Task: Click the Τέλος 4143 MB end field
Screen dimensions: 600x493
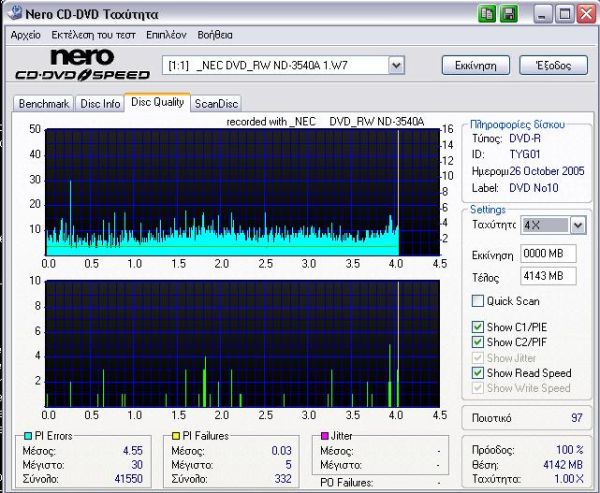Action: tap(548, 276)
